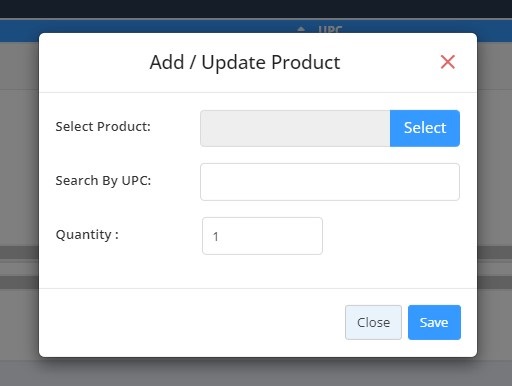Screen dimensions: 512x386
Task: Click the UPC column header behind the dialog
Action: (x=330, y=29)
